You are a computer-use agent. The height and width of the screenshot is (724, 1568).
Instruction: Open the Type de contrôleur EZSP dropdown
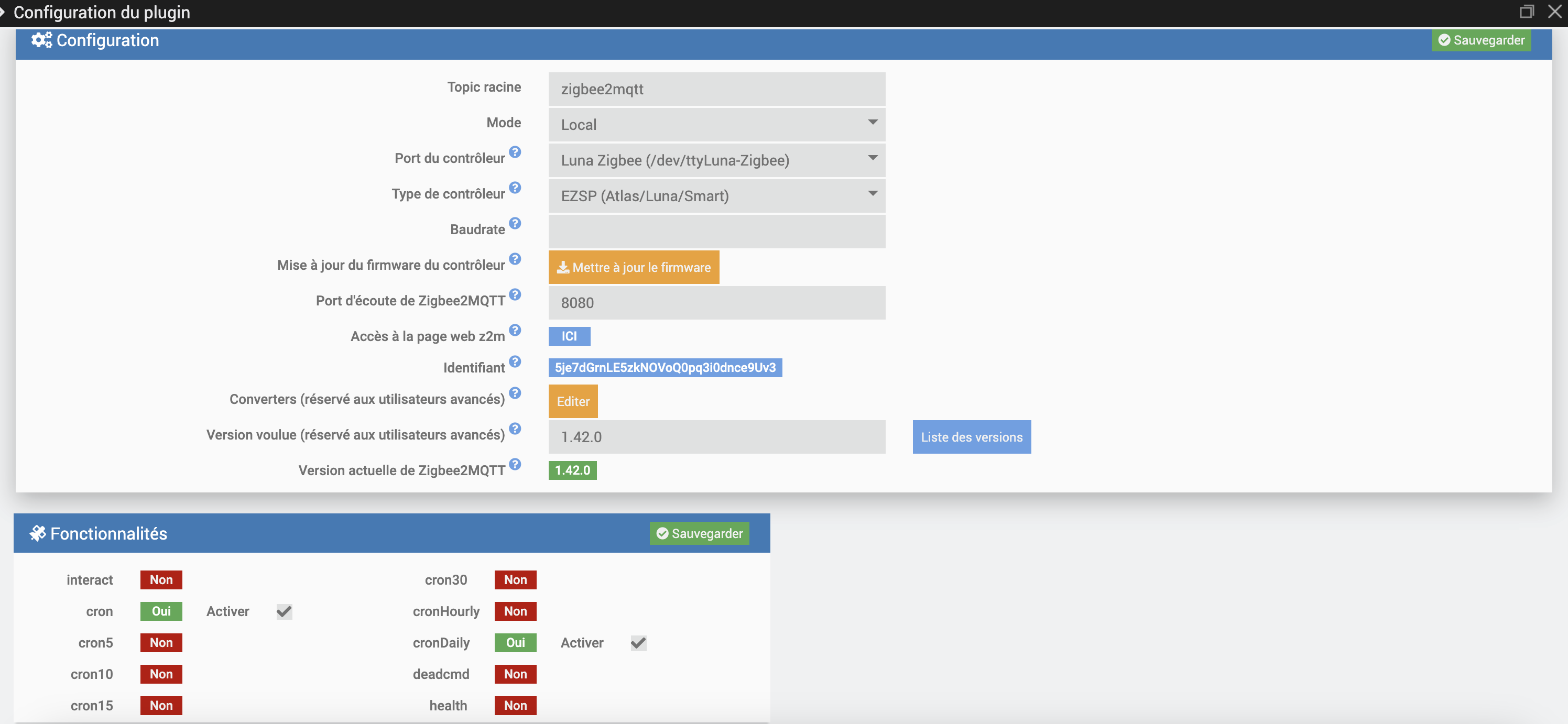[716, 196]
